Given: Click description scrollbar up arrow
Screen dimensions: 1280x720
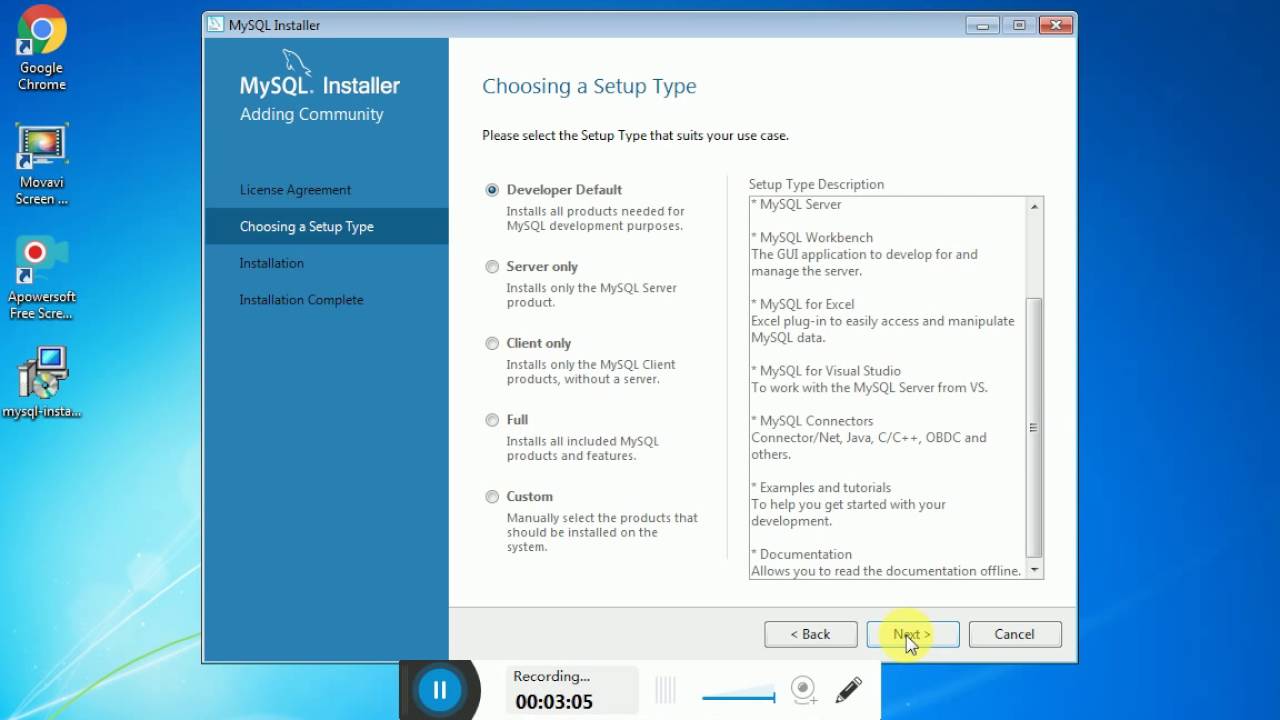Looking at the screenshot, I should [x=1035, y=206].
